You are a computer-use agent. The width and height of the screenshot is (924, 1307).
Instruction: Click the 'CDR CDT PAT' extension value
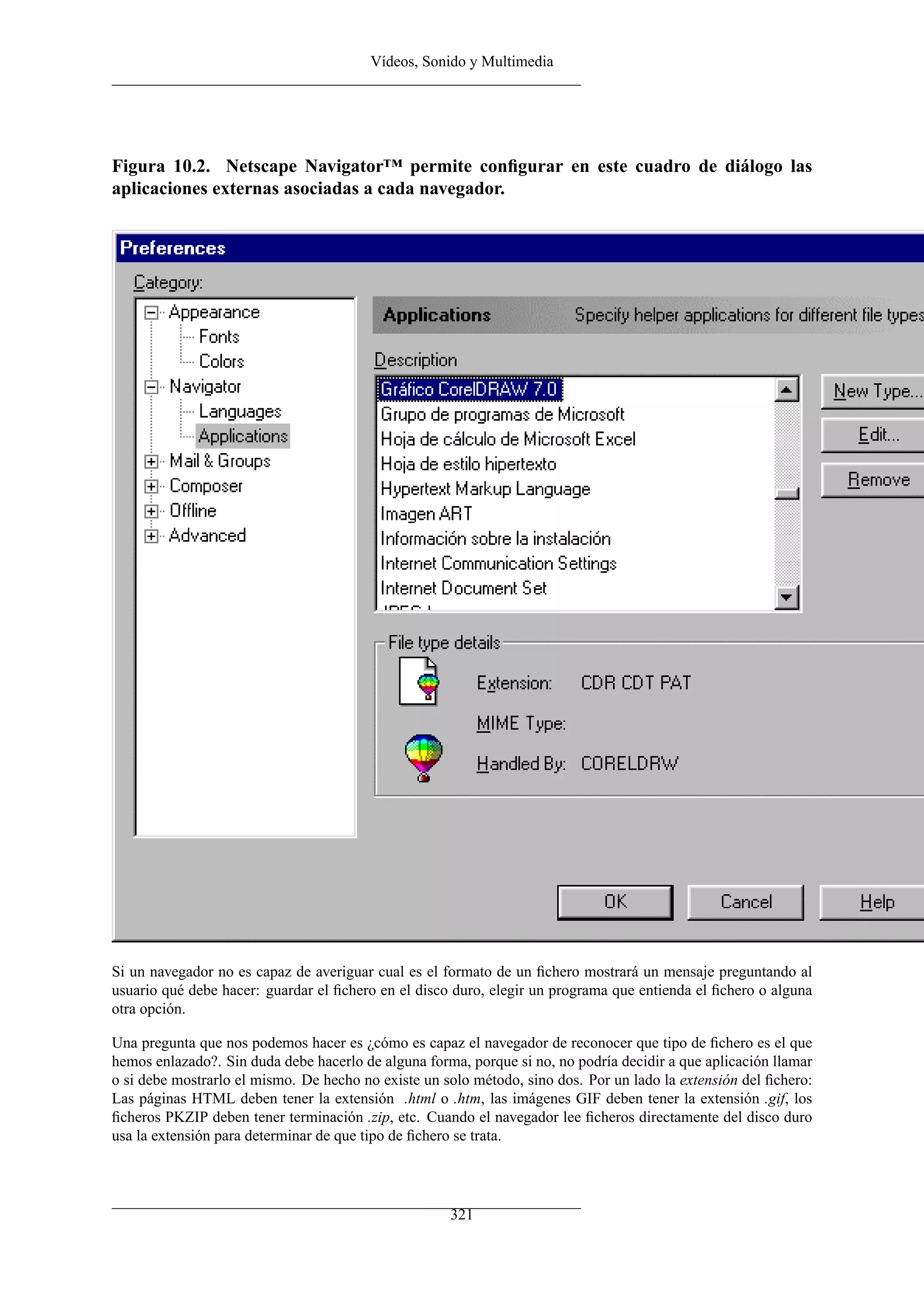pos(636,683)
